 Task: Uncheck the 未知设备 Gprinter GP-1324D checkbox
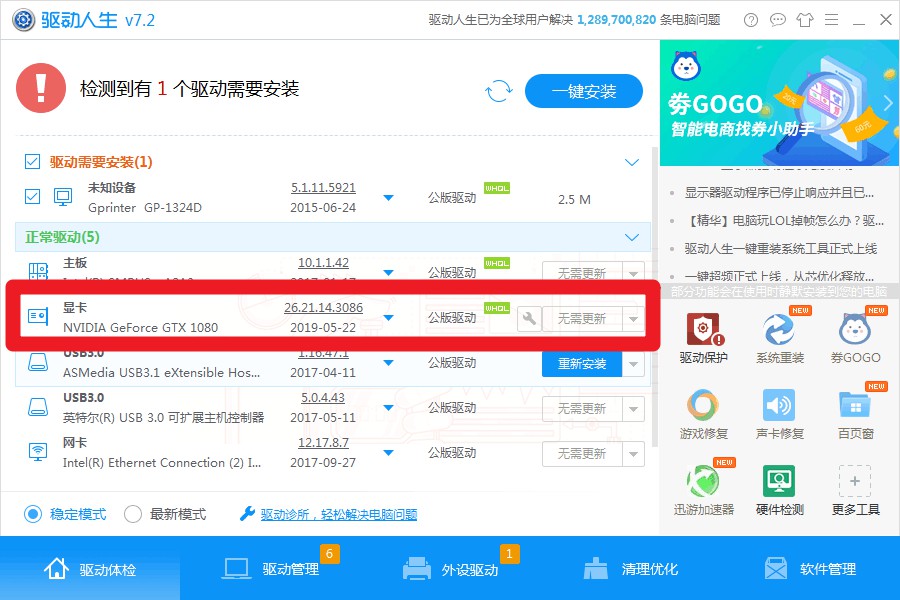32,197
